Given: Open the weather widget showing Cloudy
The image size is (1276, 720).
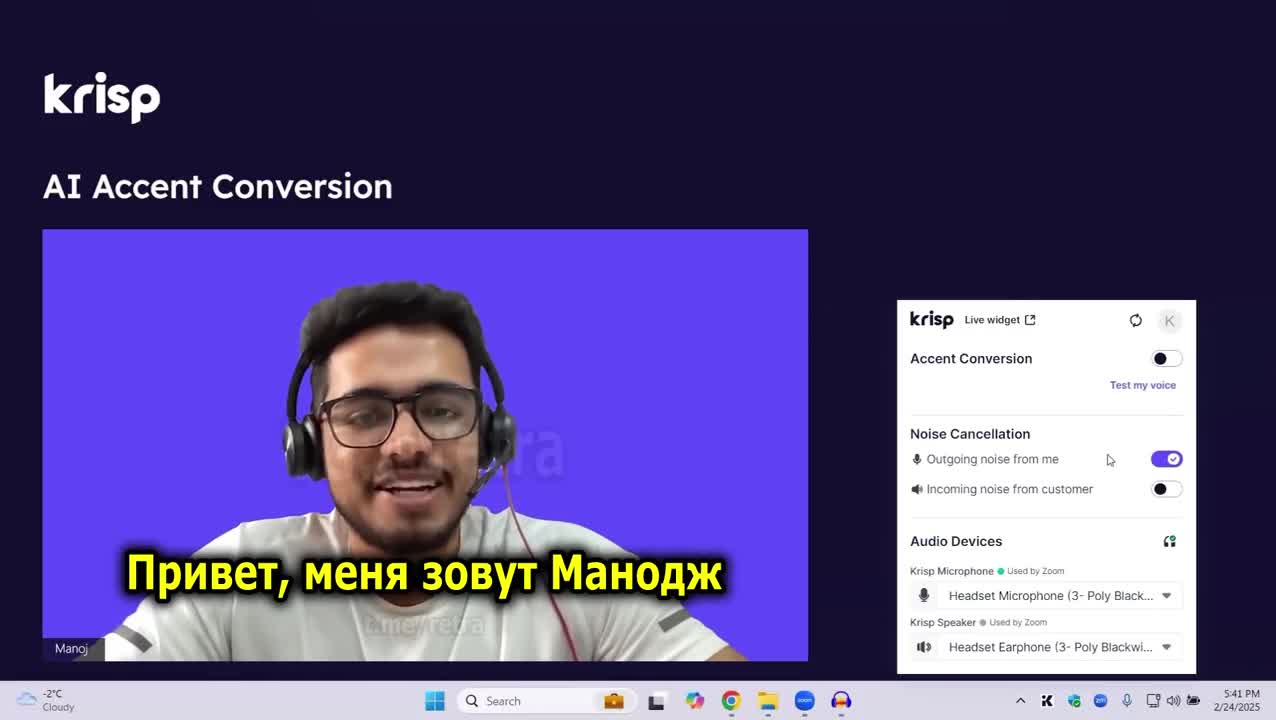Looking at the screenshot, I should (x=45, y=700).
